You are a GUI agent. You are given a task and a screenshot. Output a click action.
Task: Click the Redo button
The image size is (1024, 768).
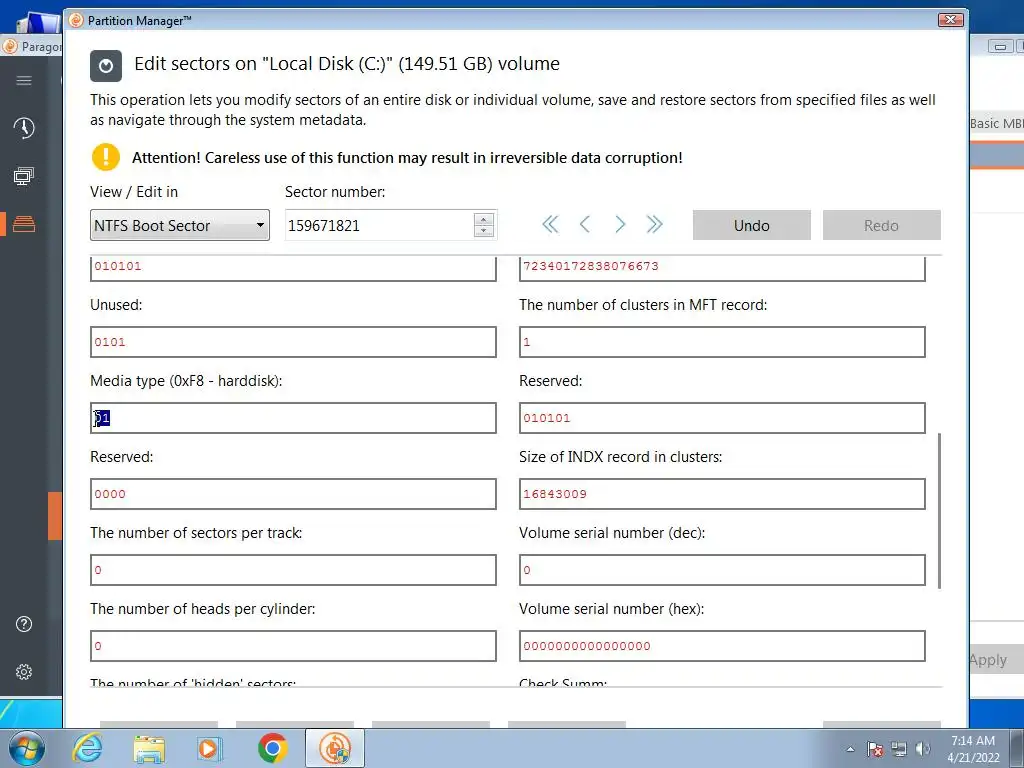882,225
